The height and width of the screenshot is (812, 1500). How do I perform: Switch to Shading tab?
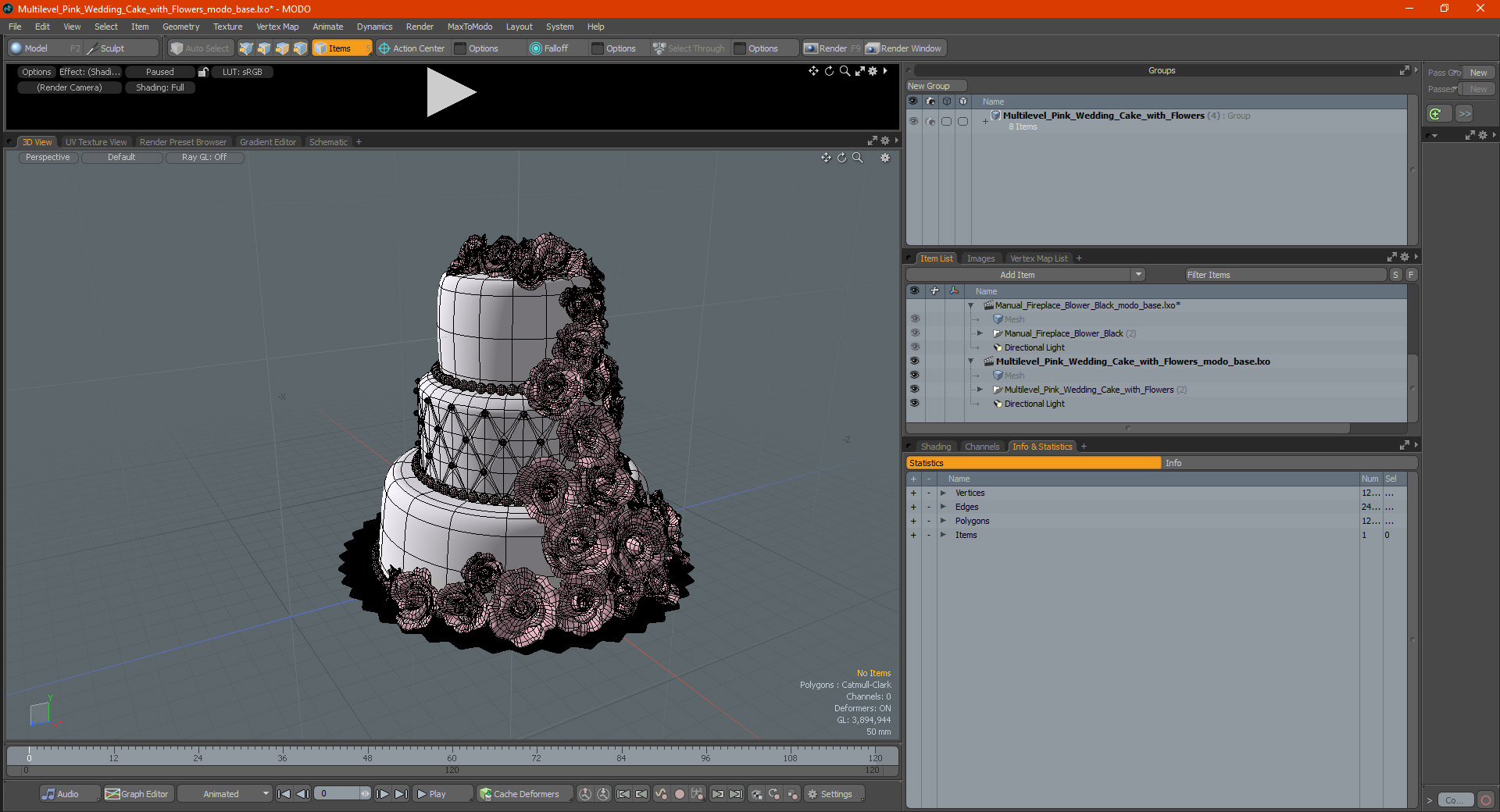tap(936, 447)
